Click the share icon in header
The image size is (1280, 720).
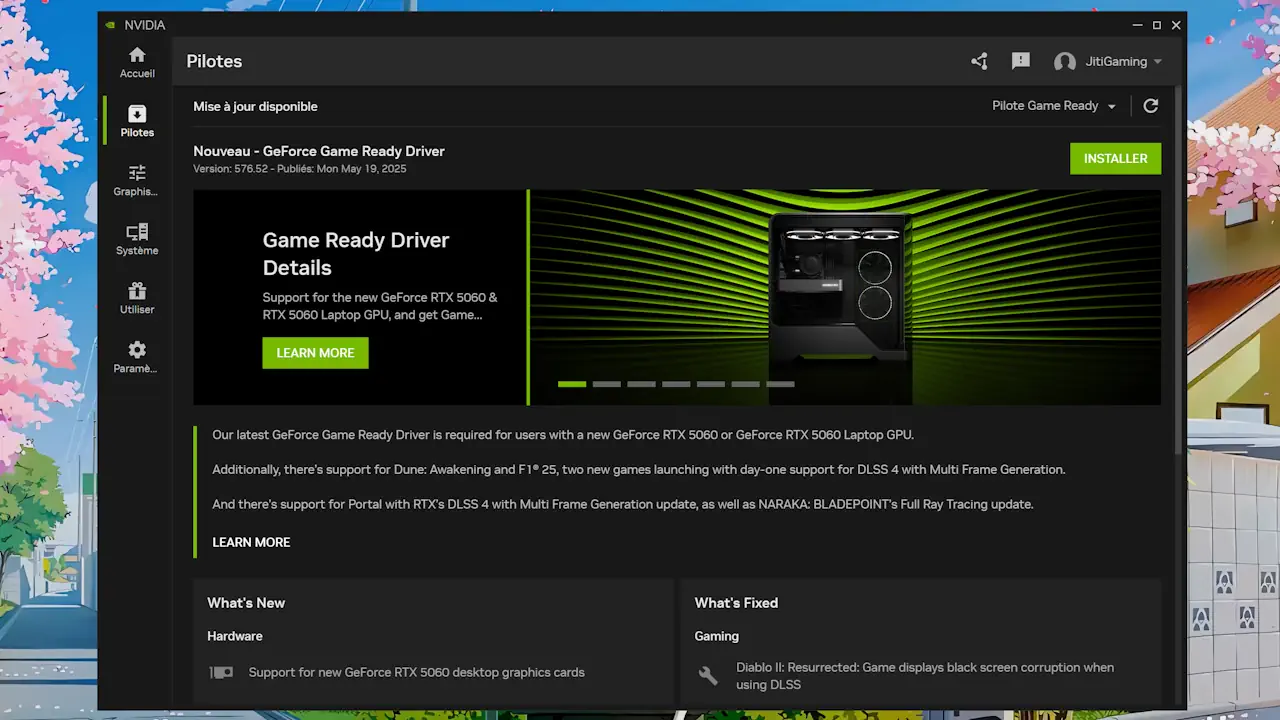[979, 61]
